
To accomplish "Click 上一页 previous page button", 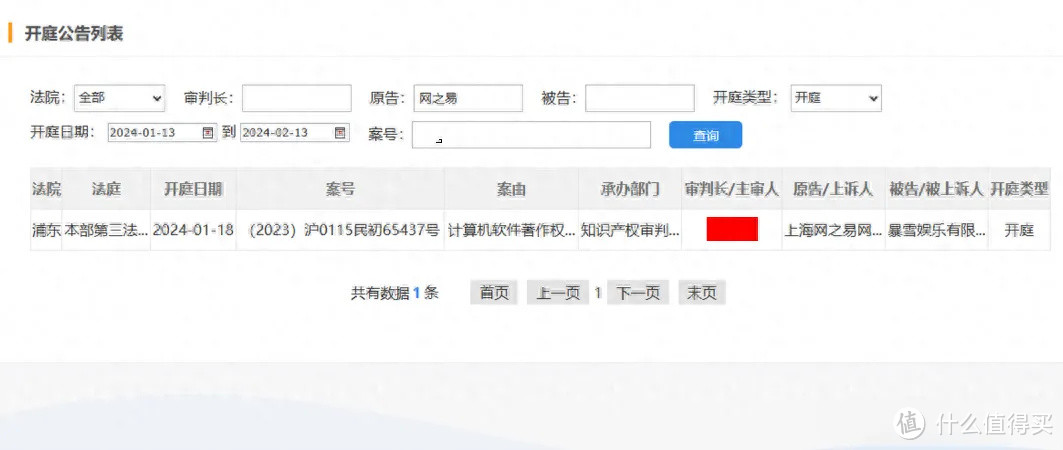I will [558, 293].
